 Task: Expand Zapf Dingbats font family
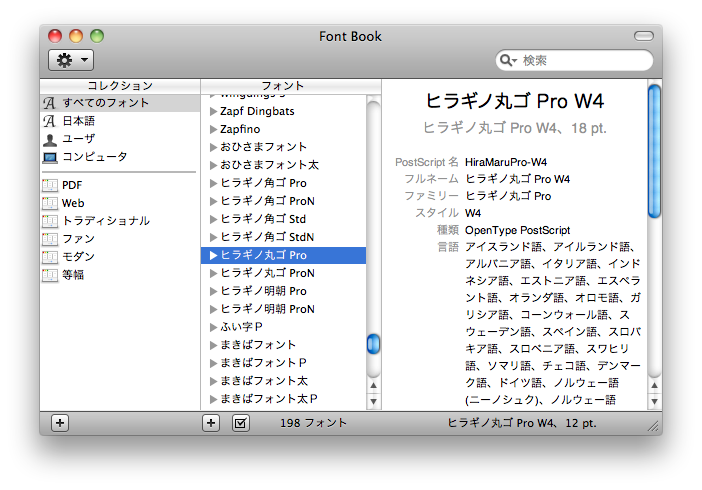214,112
